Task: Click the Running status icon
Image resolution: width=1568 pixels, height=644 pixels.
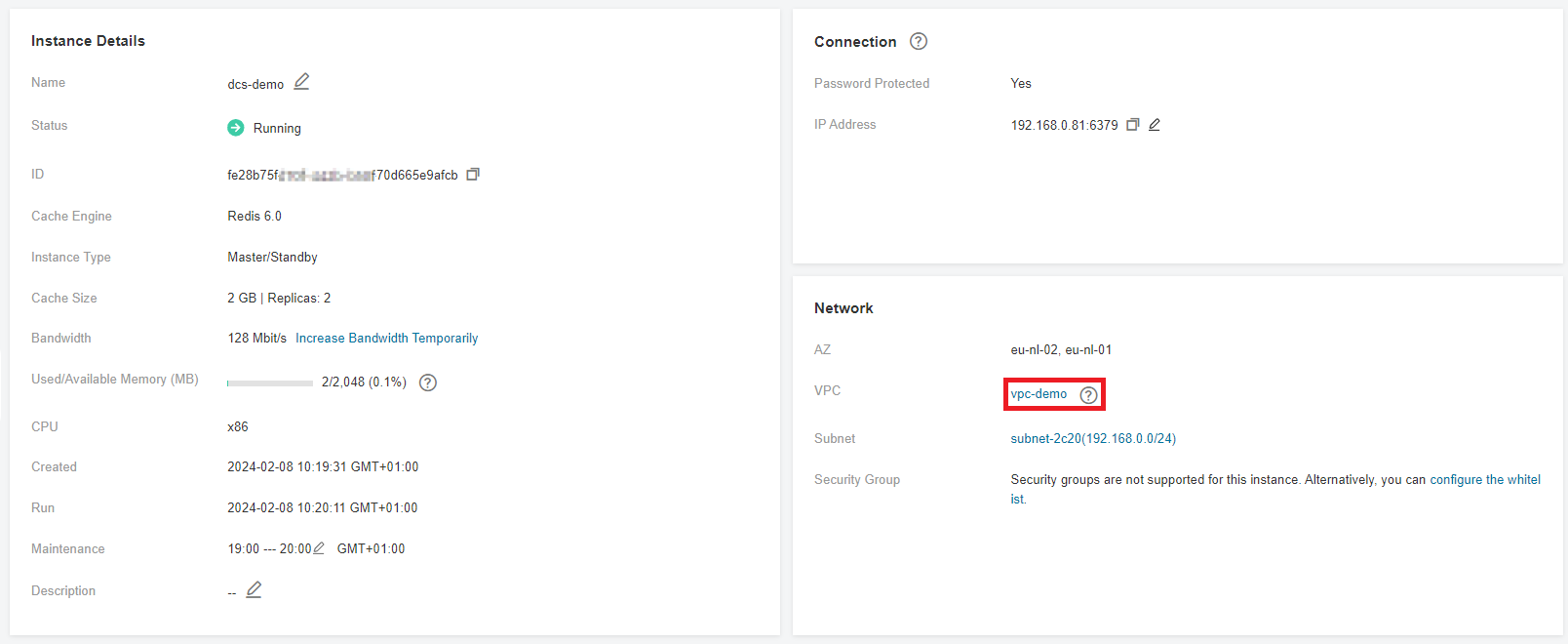Action: [236, 128]
